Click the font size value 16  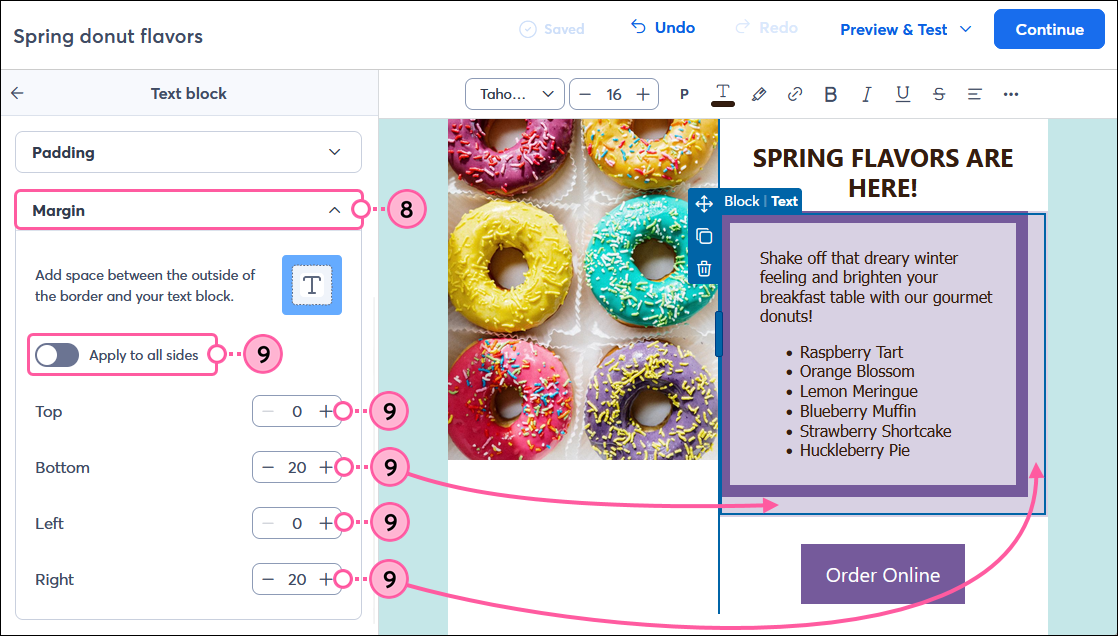click(x=614, y=94)
